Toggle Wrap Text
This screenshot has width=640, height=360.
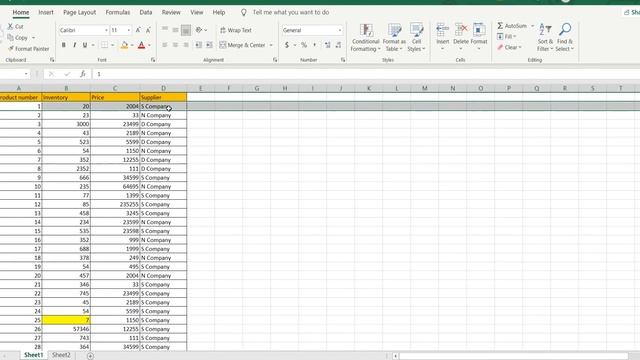tap(236, 30)
